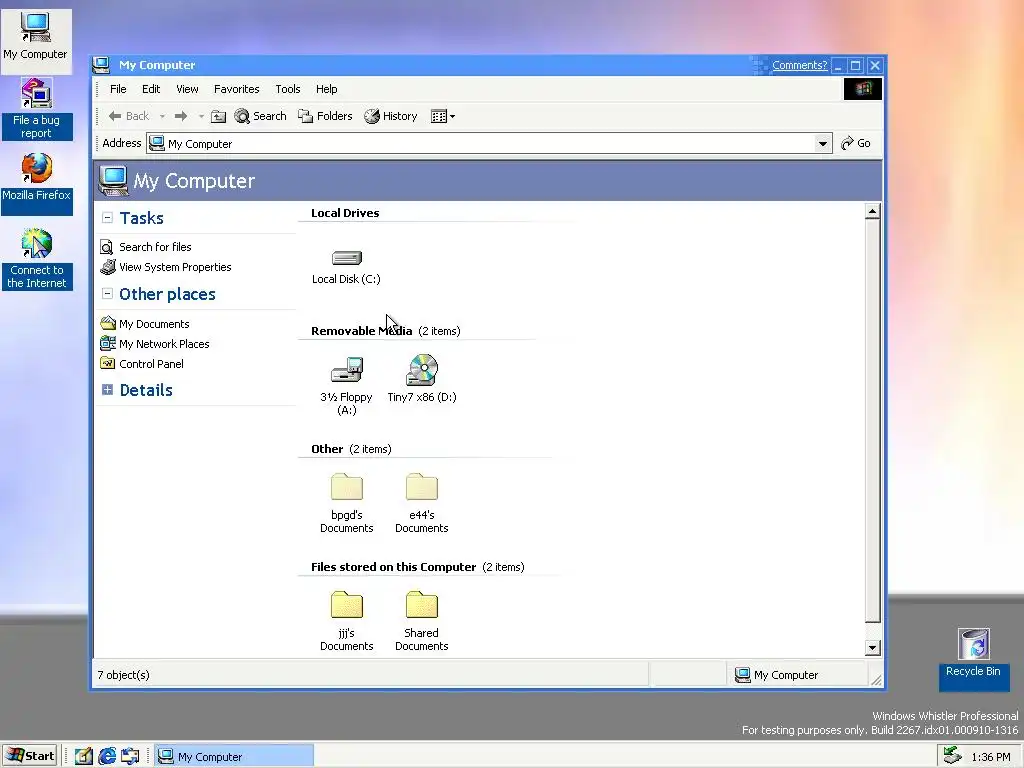This screenshot has height=768, width=1024.
Task: Click the Windows flag throbber icon
Action: click(863, 89)
